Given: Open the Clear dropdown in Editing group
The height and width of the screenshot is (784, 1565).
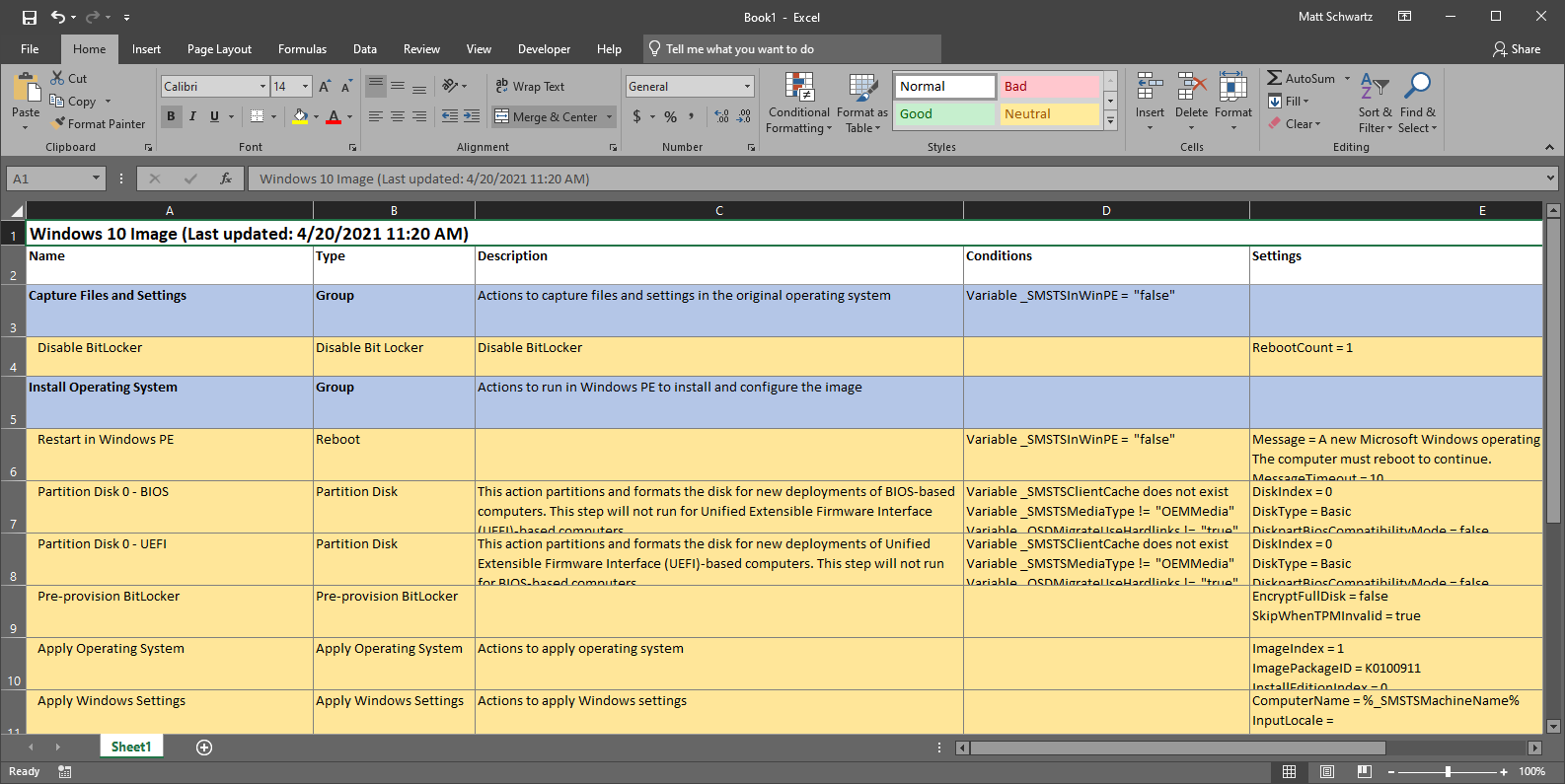Looking at the screenshot, I should point(1294,123).
